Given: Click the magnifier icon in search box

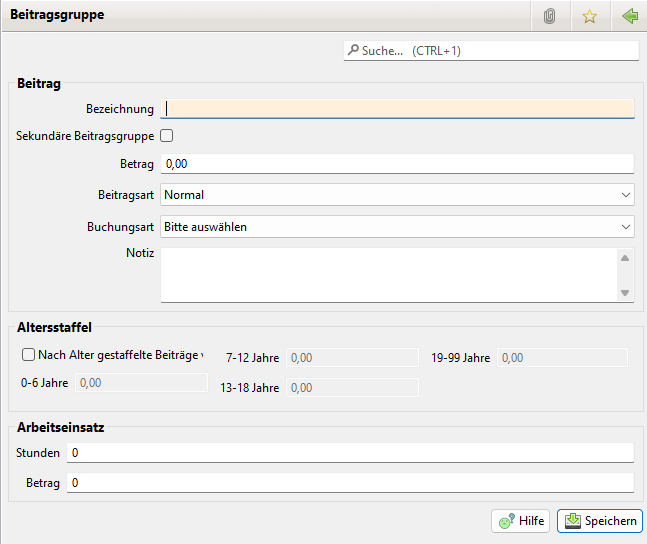Looking at the screenshot, I should coord(353,50).
